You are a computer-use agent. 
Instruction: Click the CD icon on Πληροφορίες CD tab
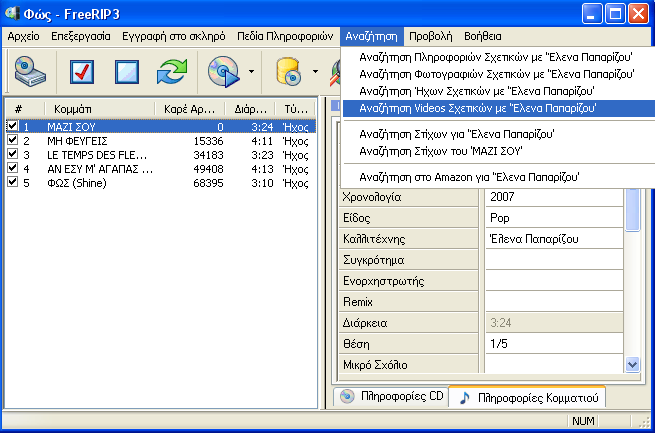point(347,396)
